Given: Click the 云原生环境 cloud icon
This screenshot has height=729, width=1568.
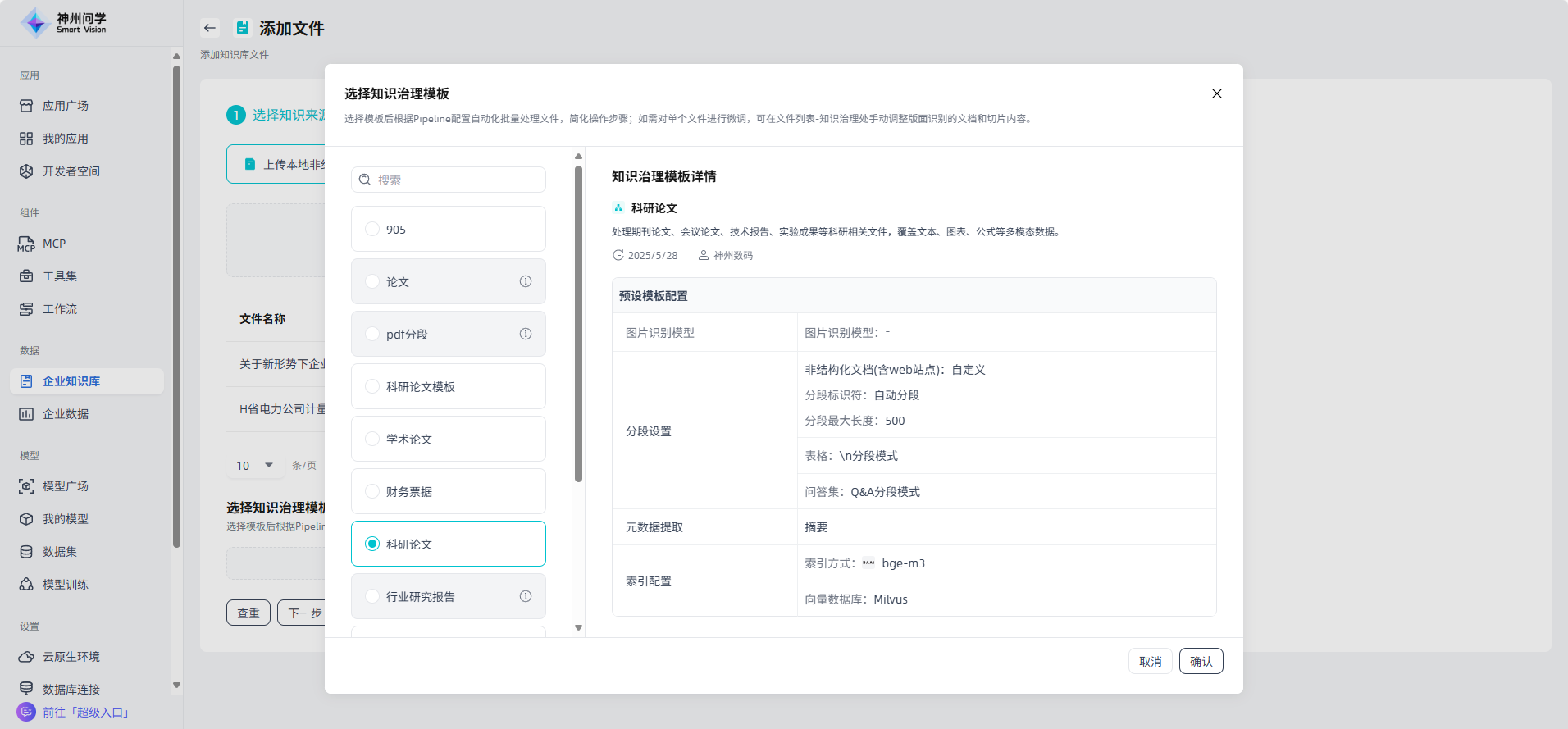Looking at the screenshot, I should [26, 657].
